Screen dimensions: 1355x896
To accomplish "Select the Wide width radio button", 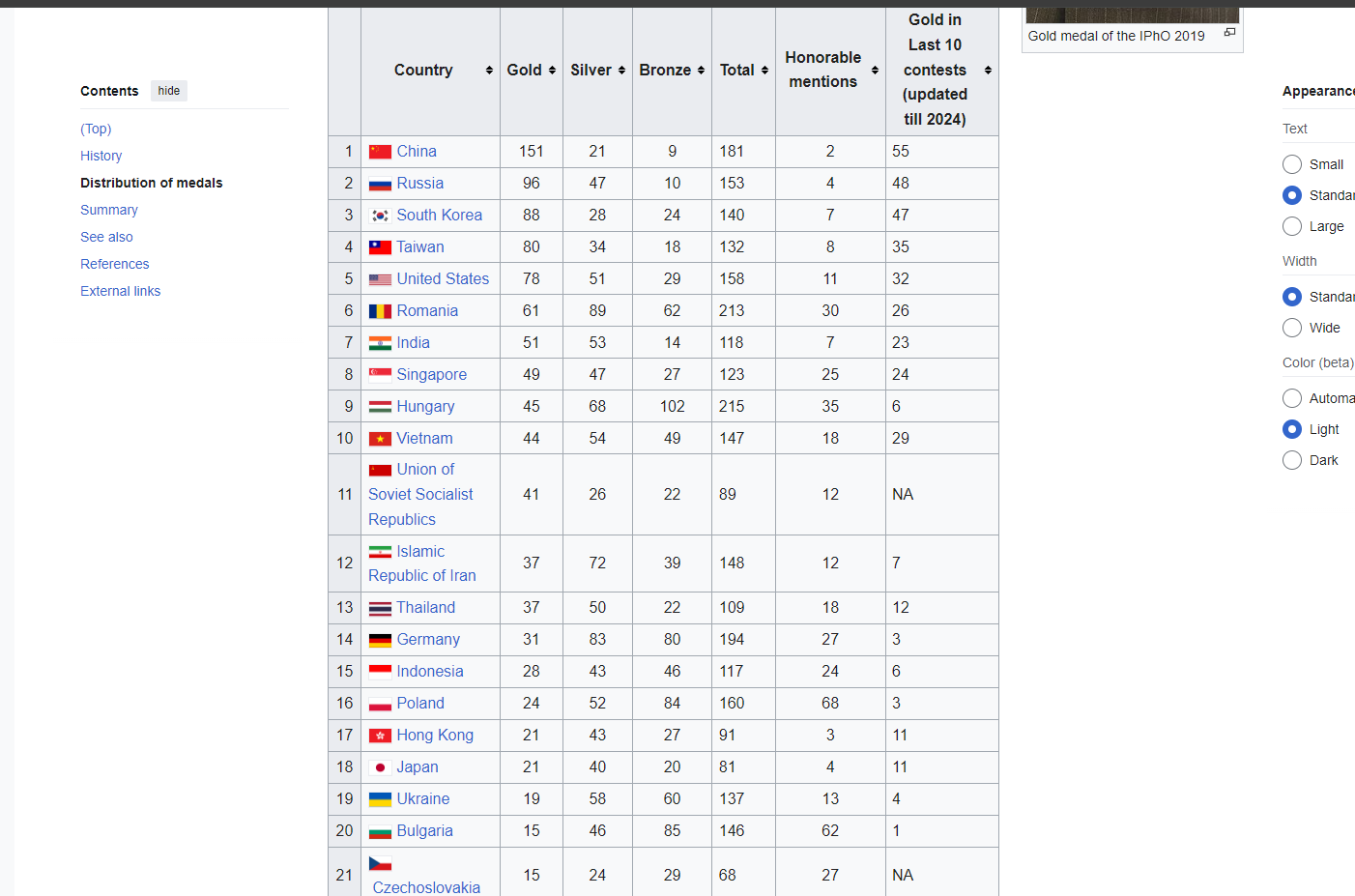I will [1292, 328].
